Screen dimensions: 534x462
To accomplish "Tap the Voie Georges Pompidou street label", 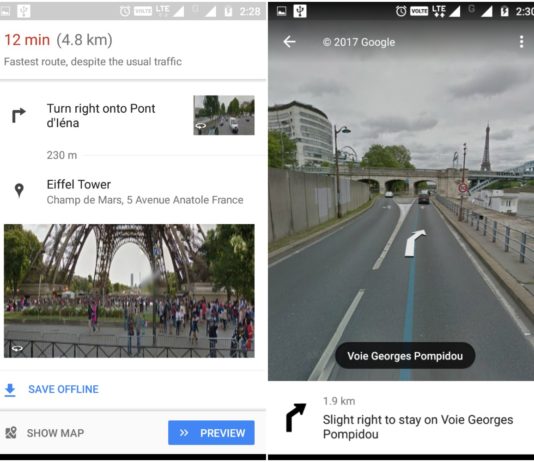I will click(405, 356).
